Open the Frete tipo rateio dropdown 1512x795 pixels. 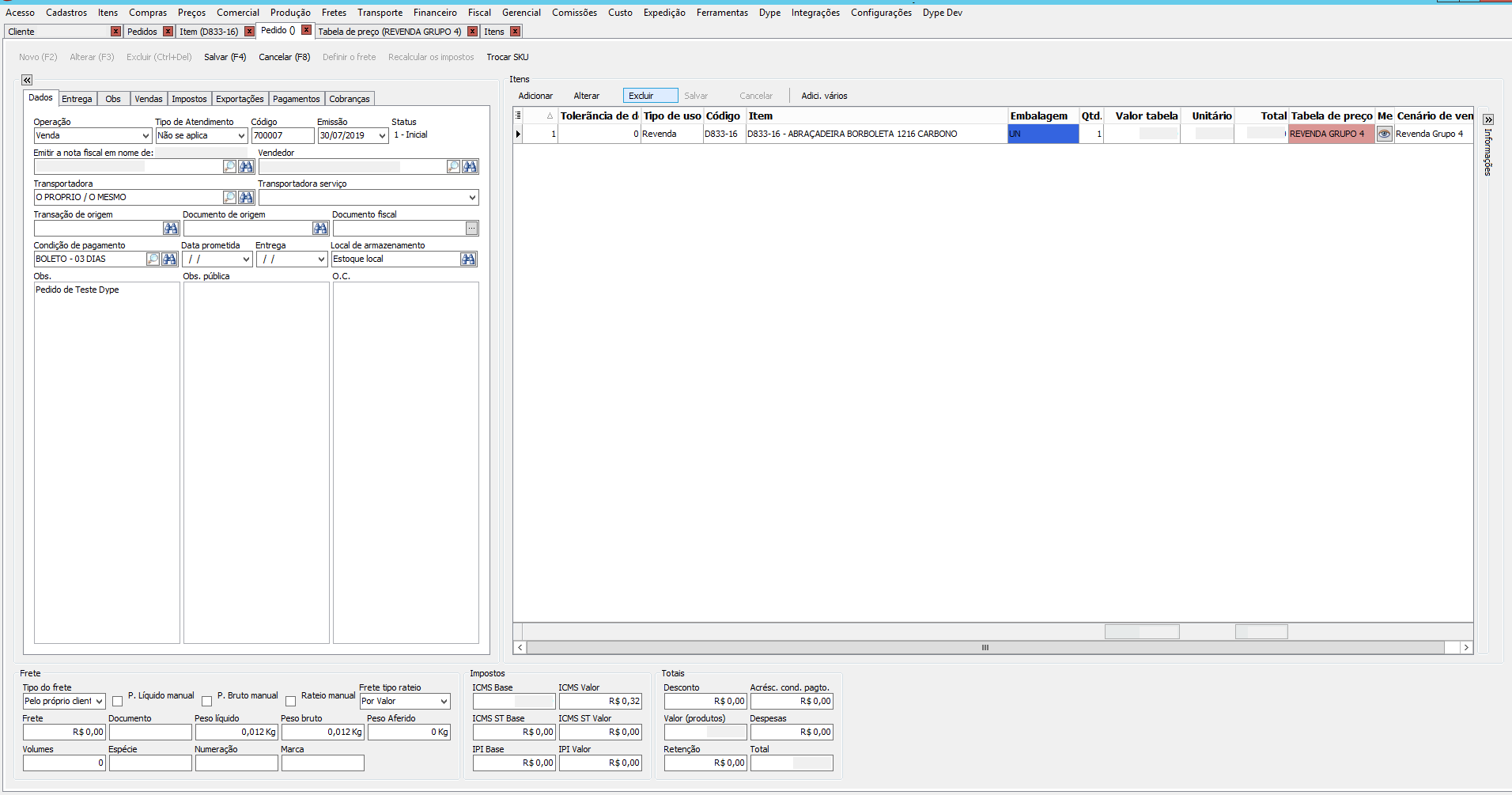(444, 702)
